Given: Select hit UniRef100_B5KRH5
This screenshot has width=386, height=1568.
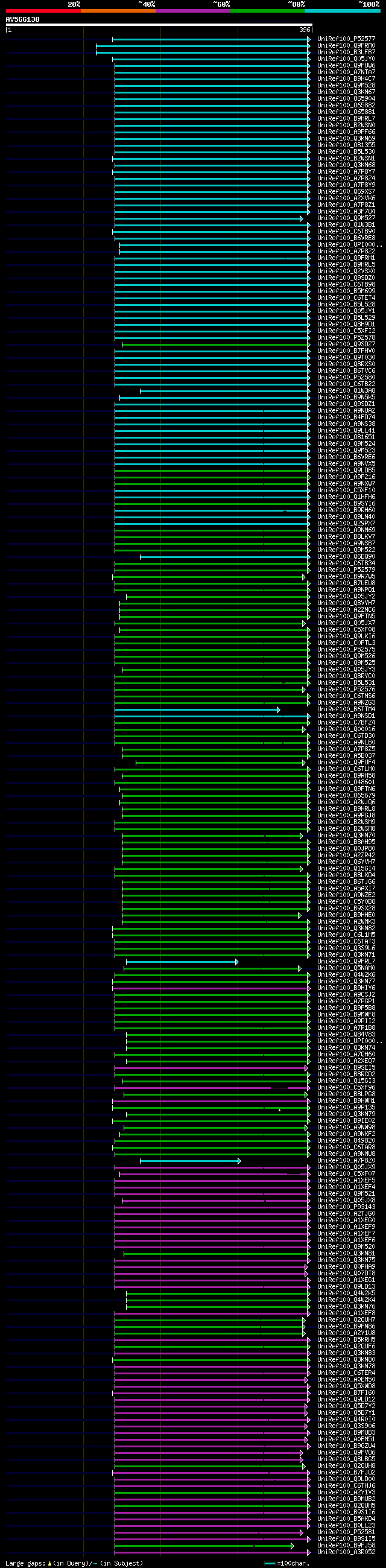Looking at the screenshot, I should pyautogui.click(x=346, y=1340).
